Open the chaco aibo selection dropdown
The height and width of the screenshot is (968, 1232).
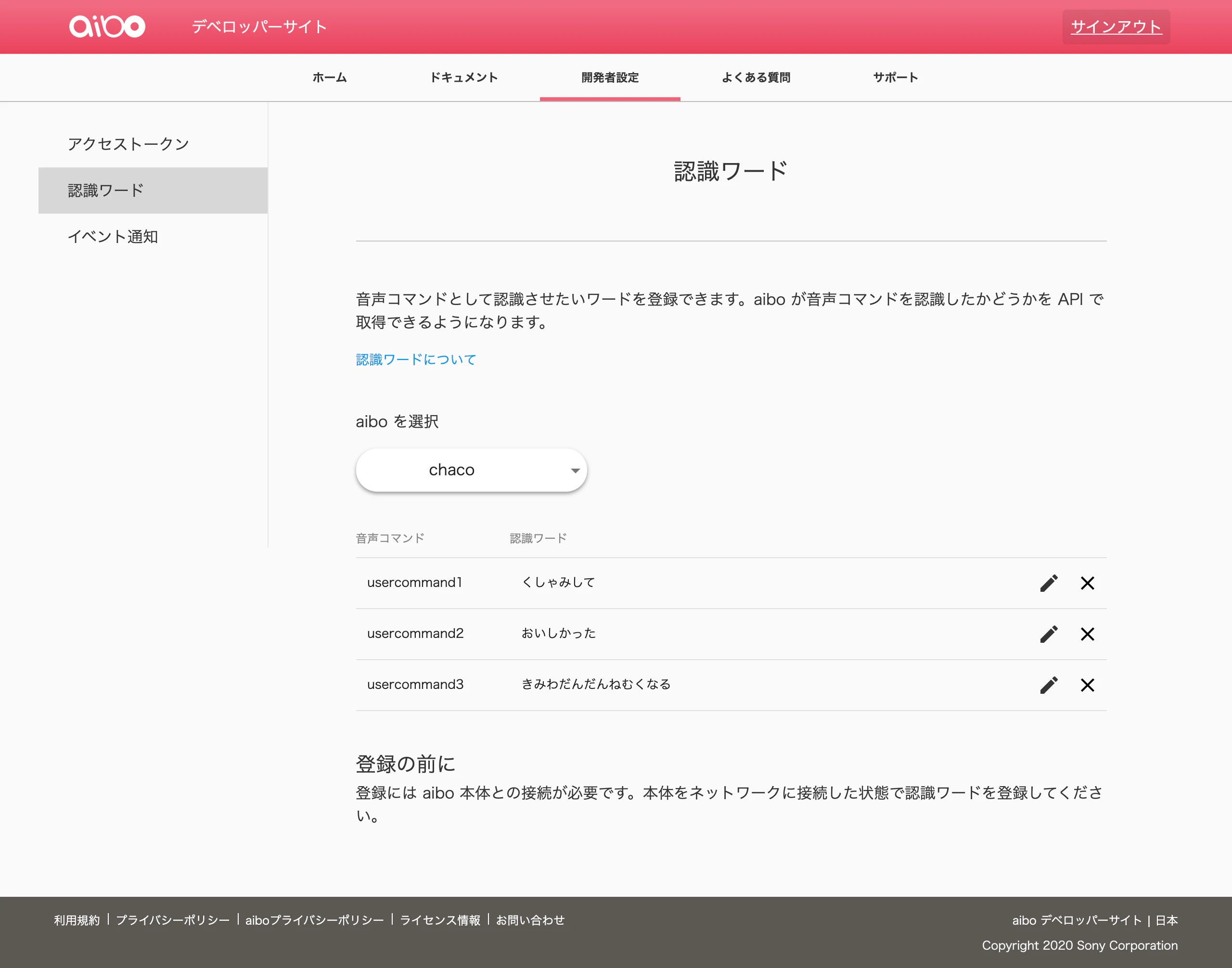coord(471,470)
